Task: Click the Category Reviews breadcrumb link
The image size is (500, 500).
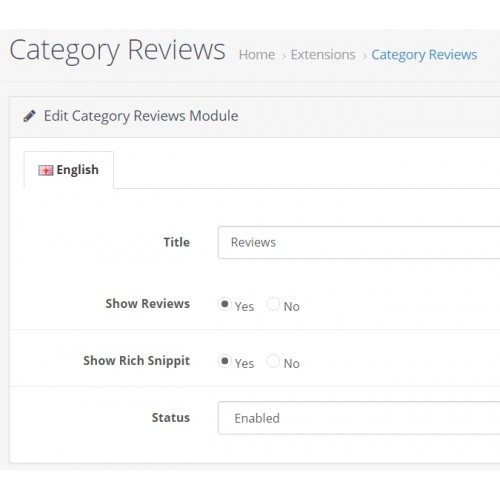Action: 424,55
